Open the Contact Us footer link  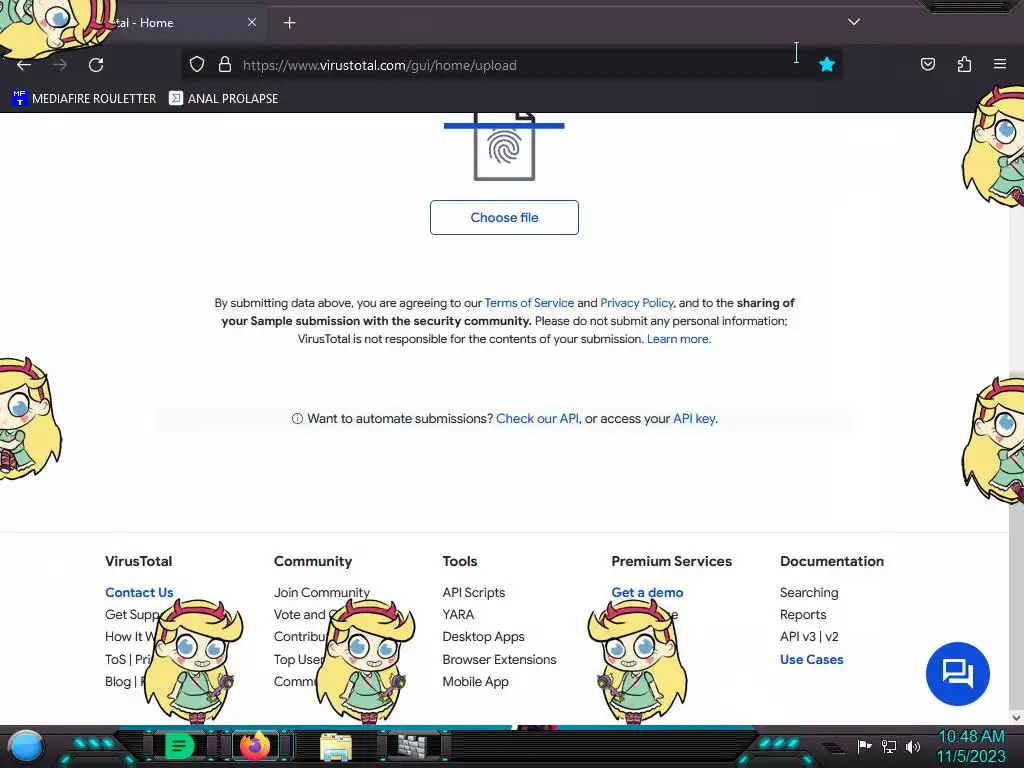coord(139,592)
